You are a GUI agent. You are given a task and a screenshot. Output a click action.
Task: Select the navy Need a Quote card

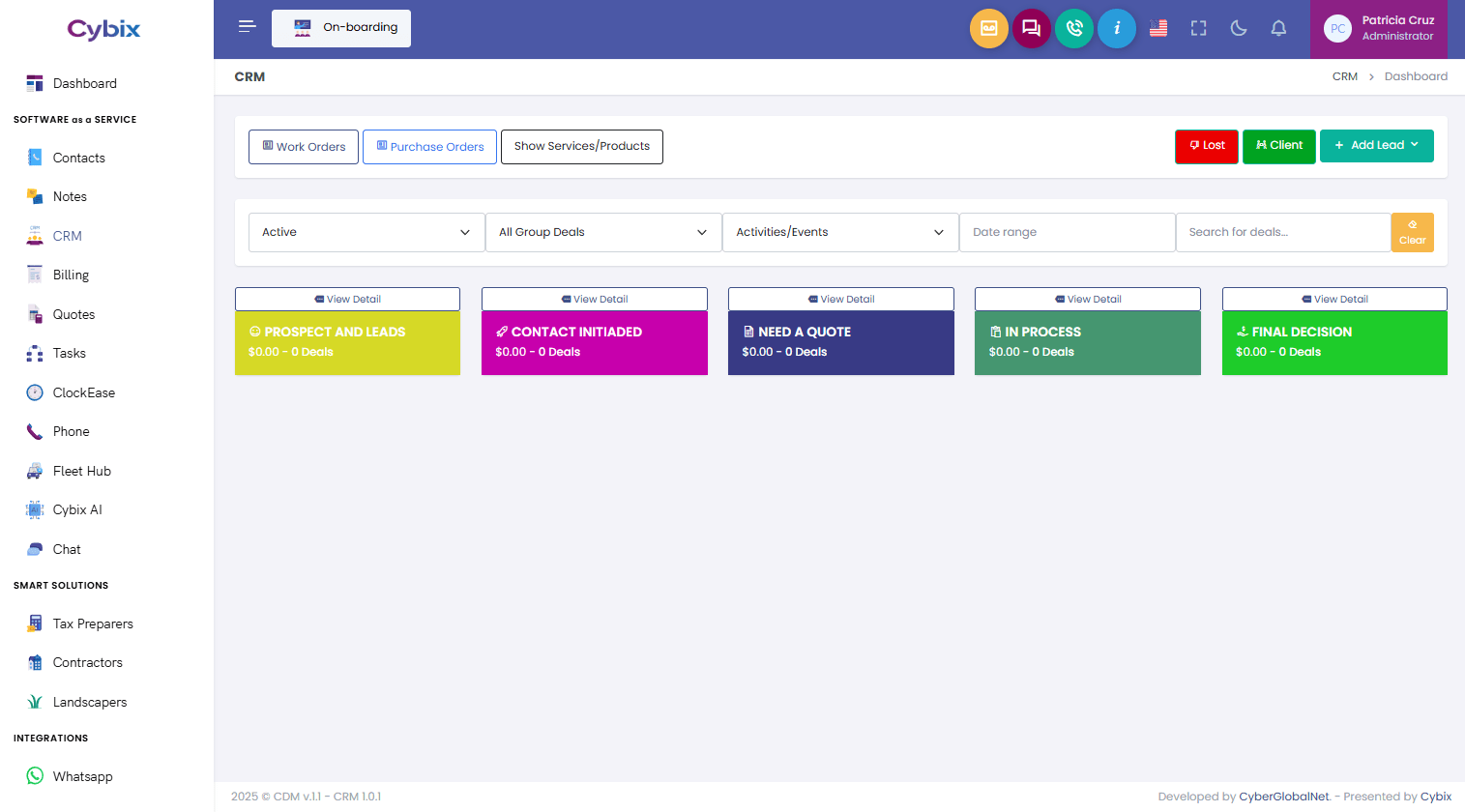pyautogui.click(x=841, y=343)
